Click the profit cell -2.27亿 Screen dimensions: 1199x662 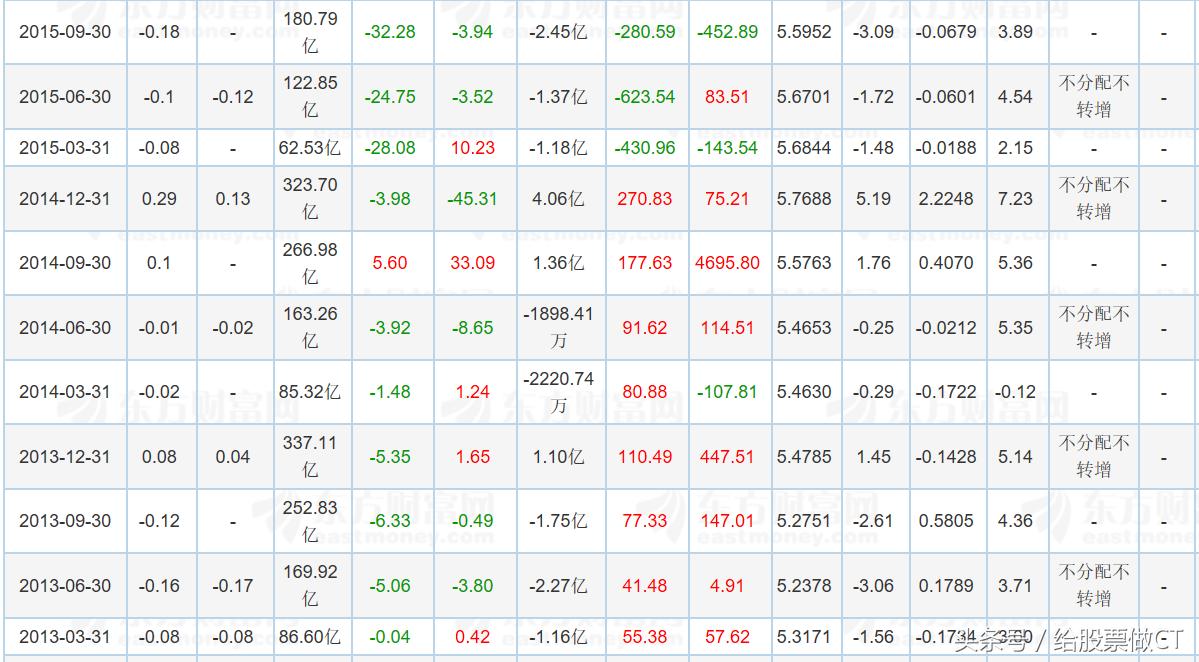[558, 586]
